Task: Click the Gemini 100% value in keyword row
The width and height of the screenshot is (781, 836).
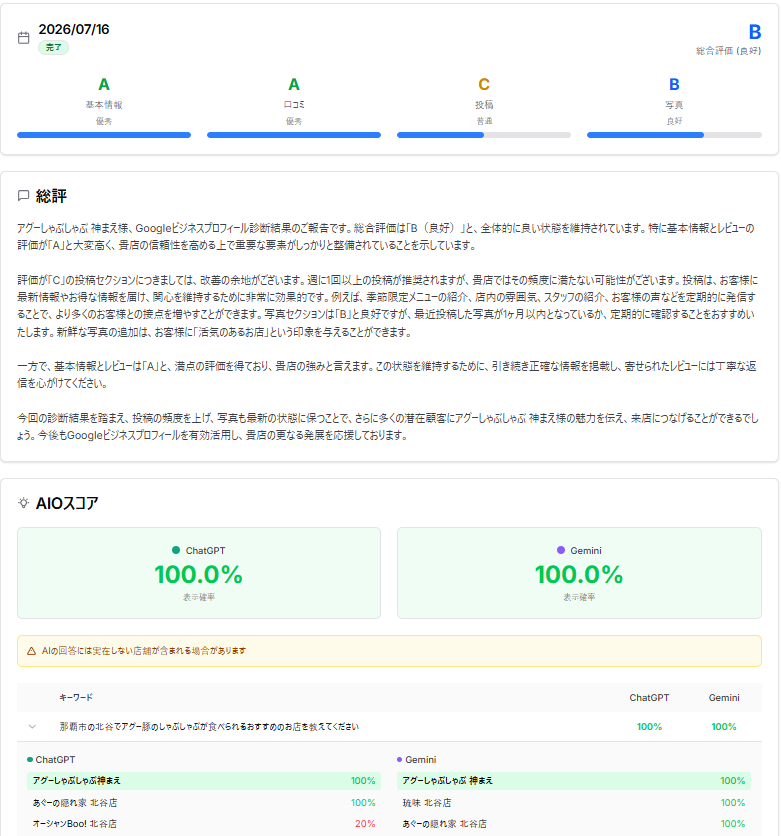Action: tap(723, 727)
